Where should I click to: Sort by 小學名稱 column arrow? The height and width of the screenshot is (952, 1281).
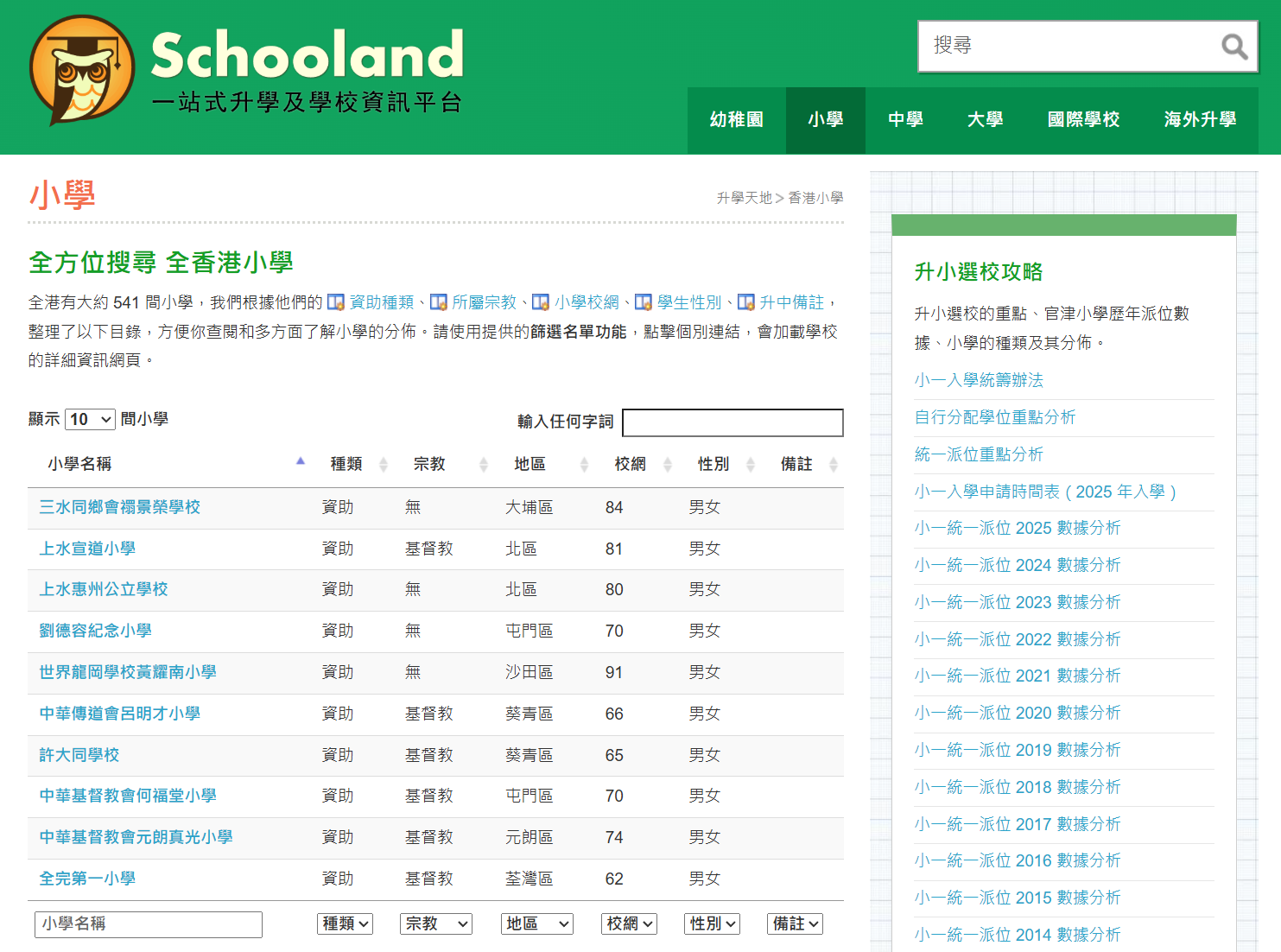(x=301, y=461)
